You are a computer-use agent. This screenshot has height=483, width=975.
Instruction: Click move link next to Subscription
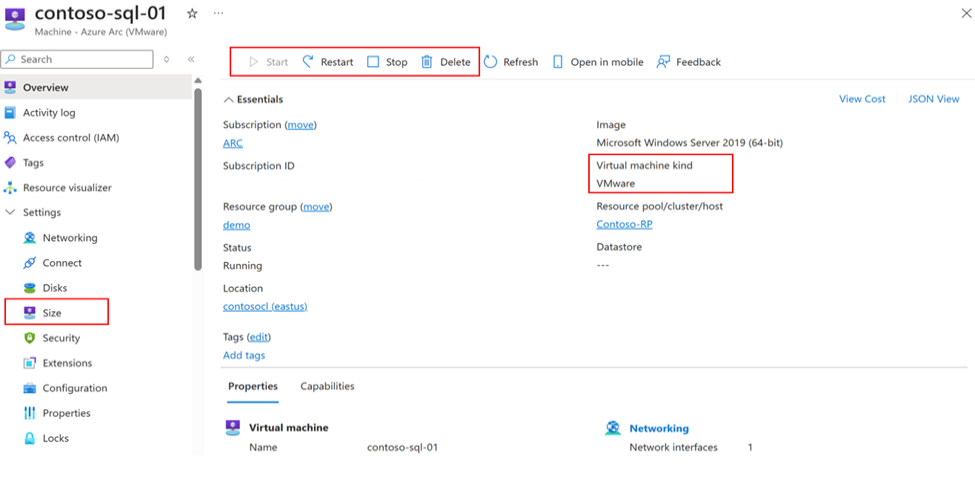[x=300, y=125]
